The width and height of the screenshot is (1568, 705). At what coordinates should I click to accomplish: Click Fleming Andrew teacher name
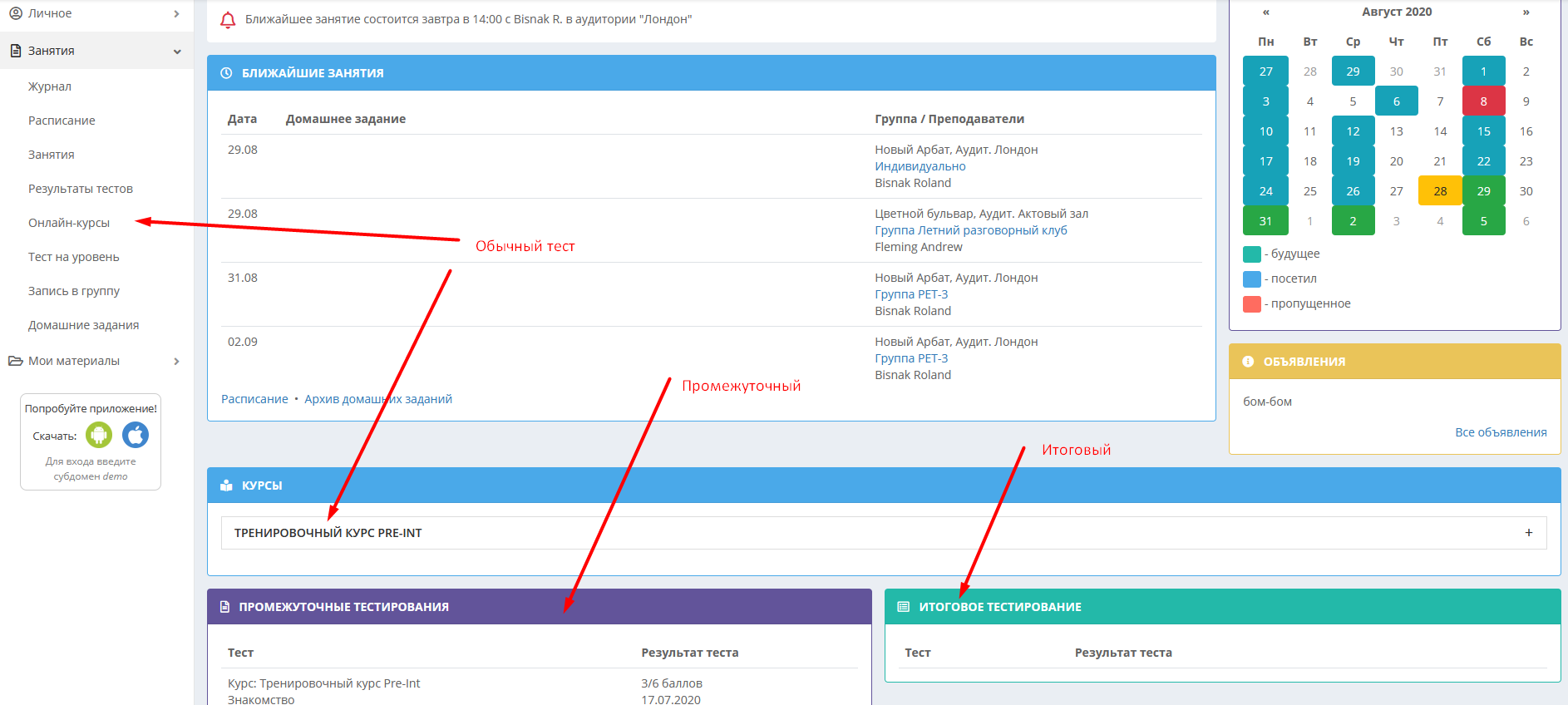coord(919,247)
